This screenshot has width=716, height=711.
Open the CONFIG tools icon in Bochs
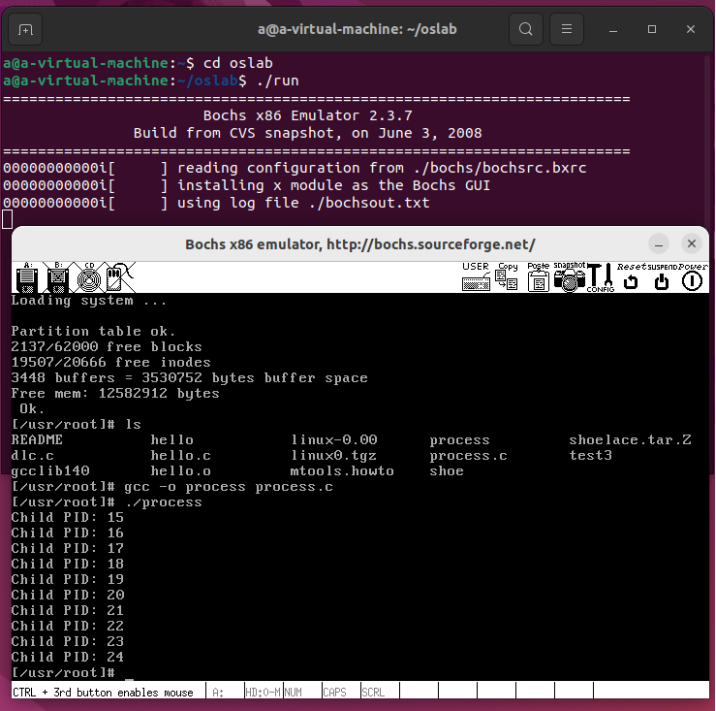(x=600, y=277)
